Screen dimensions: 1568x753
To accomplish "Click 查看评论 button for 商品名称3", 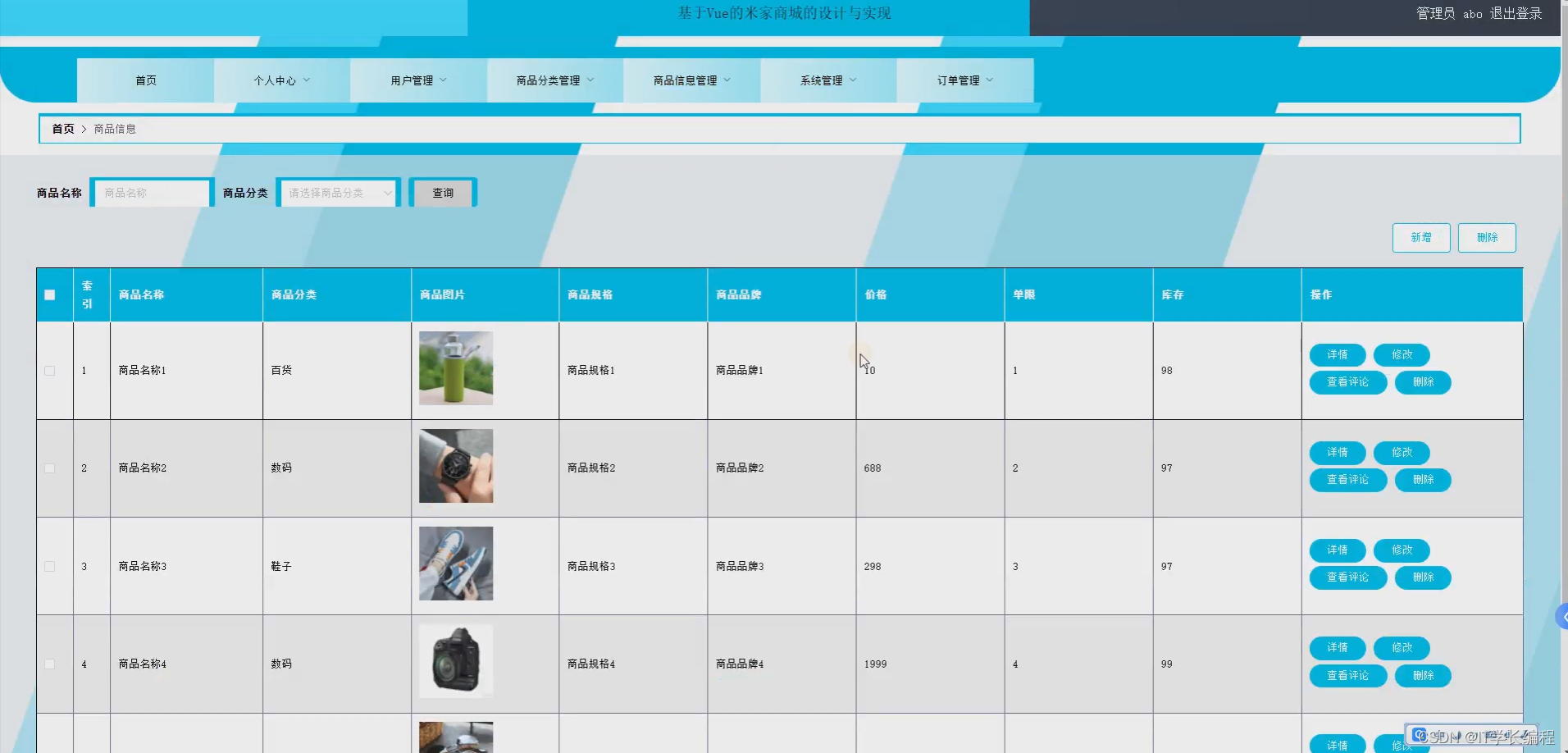I will tap(1348, 577).
